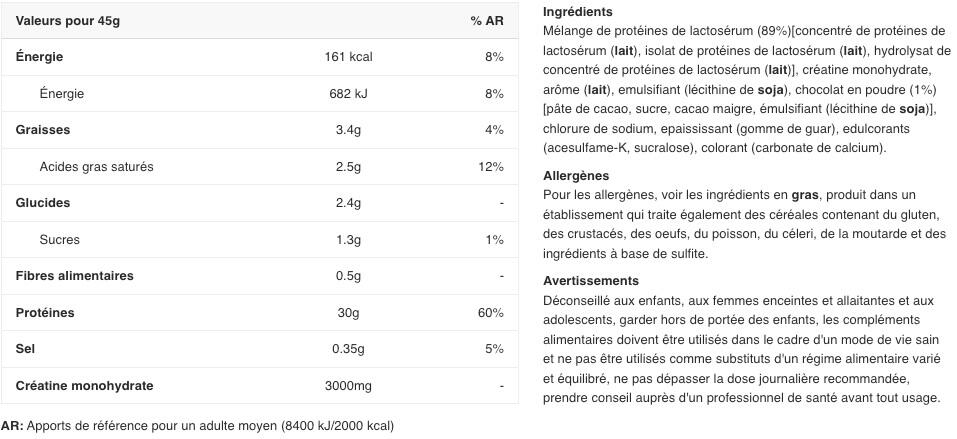Select the '3000mg' creatine value
Image resolution: width=957 pixels, height=439 pixels.
(x=348, y=386)
